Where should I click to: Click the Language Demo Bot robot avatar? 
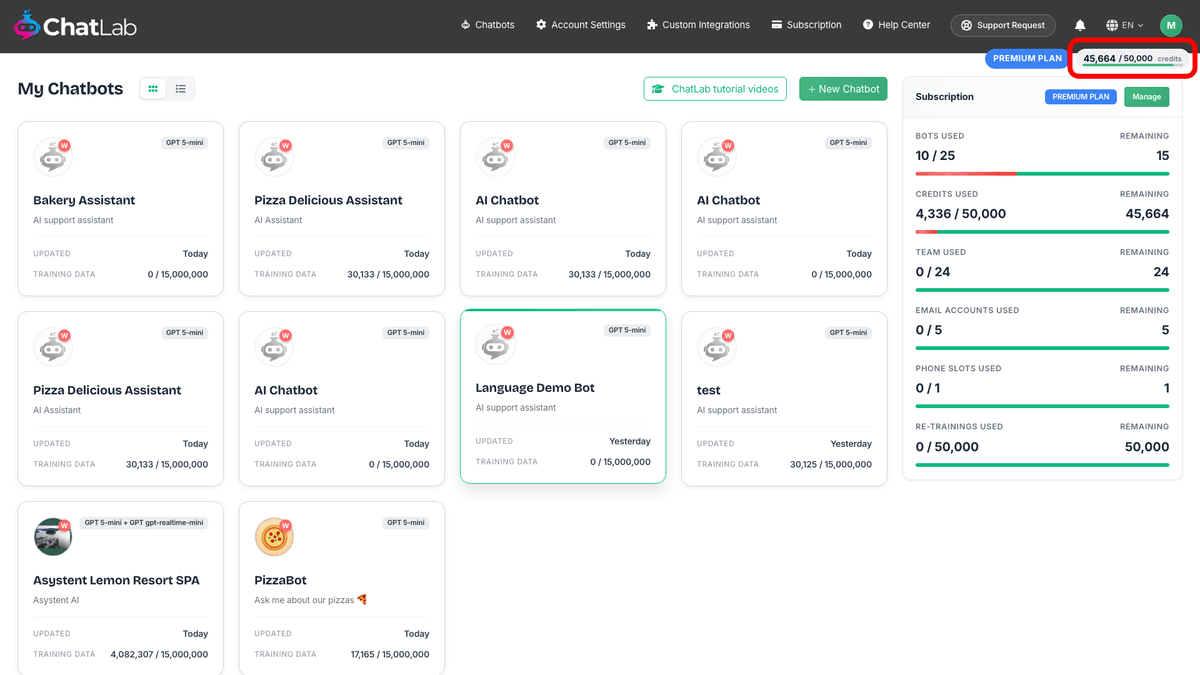496,344
